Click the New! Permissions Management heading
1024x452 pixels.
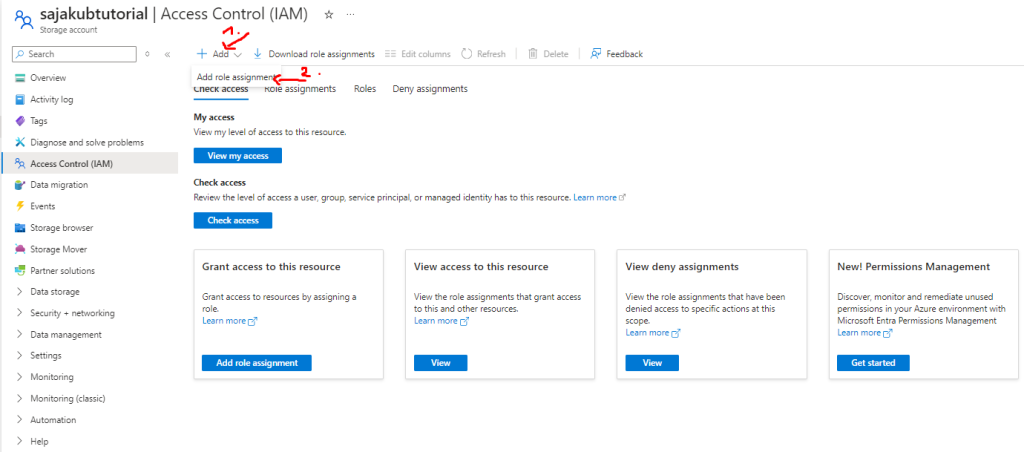[x=914, y=267]
